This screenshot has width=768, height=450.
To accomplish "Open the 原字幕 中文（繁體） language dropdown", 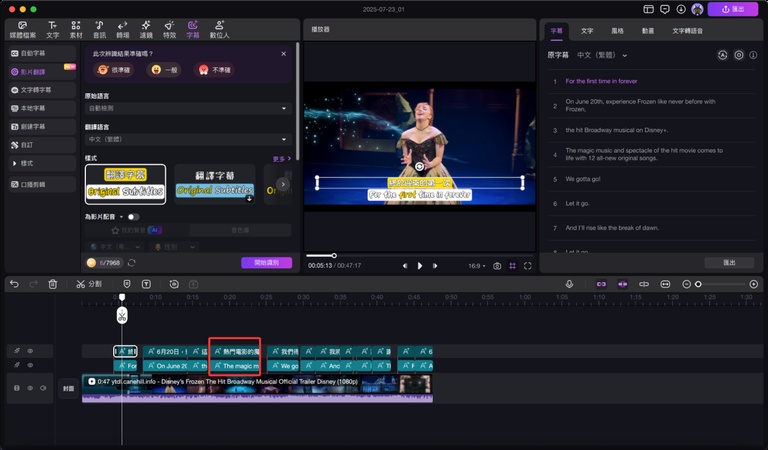I will pyautogui.click(x=602, y=55).
